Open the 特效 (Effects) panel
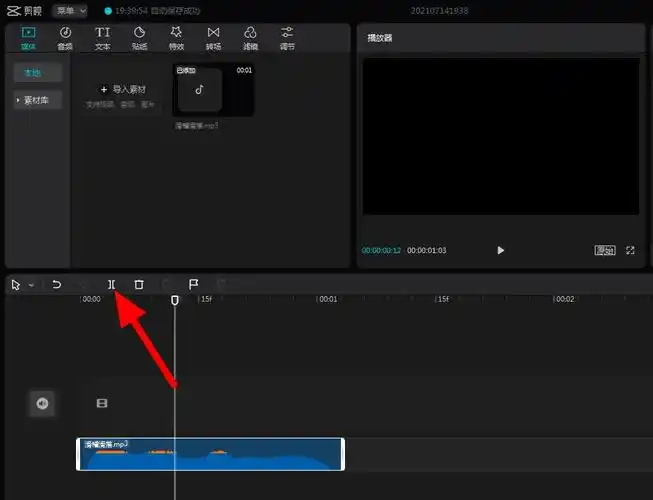The height and width of the screenshot is (500, 653). point(176,38)
